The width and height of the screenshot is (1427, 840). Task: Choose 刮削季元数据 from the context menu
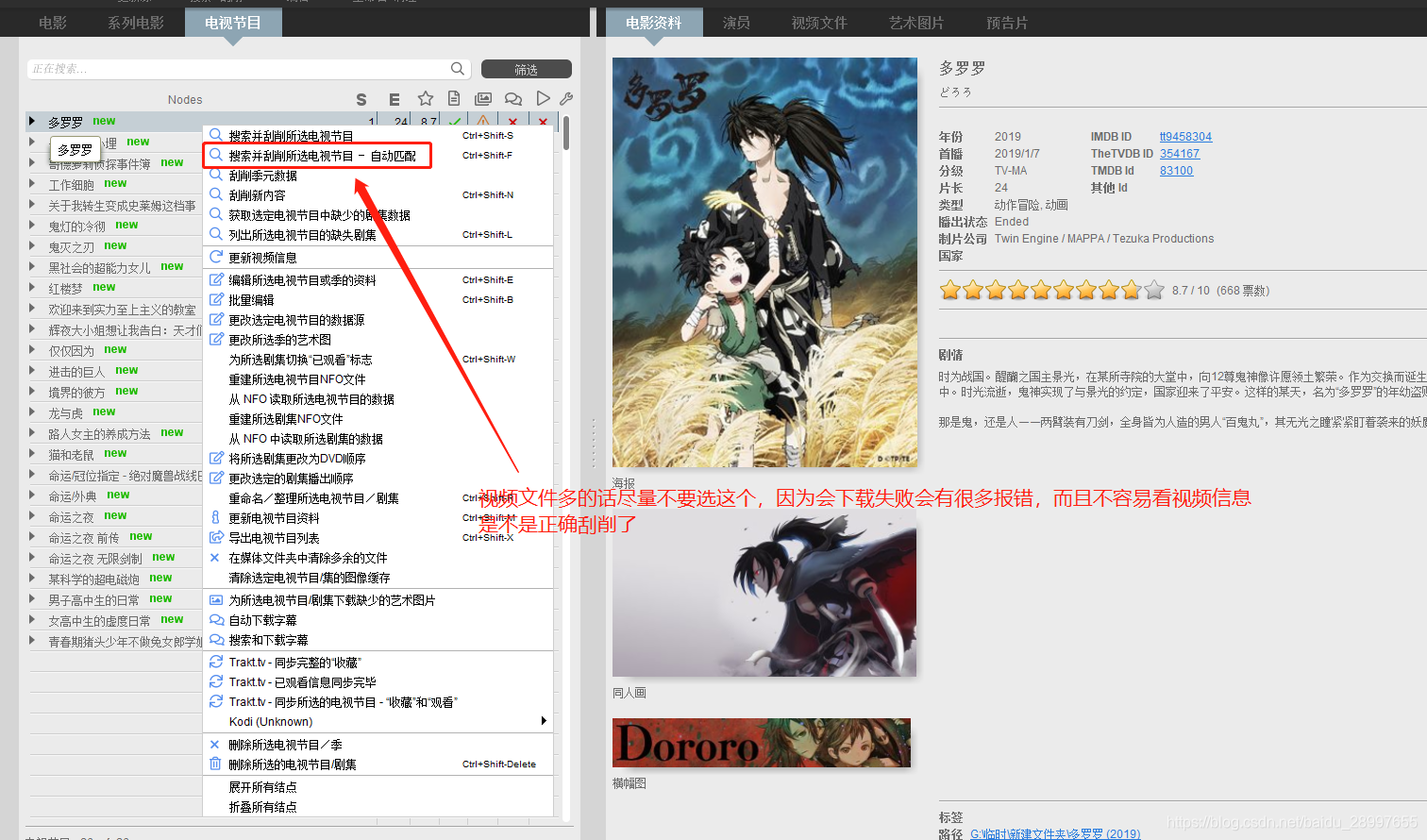(x=262, y=176)
